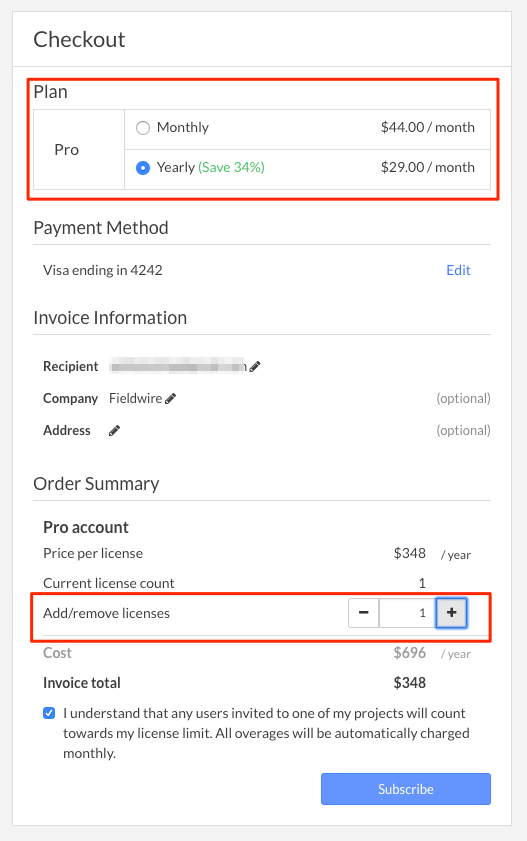The image size is (527, 841).
Task: Click the blurred recipient name
Action: tap(178, 367)
